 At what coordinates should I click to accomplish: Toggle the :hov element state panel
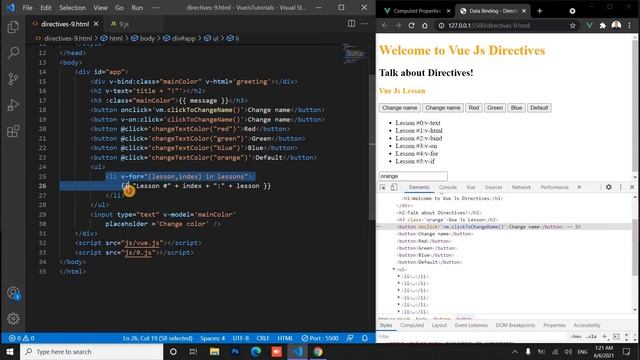576,337
